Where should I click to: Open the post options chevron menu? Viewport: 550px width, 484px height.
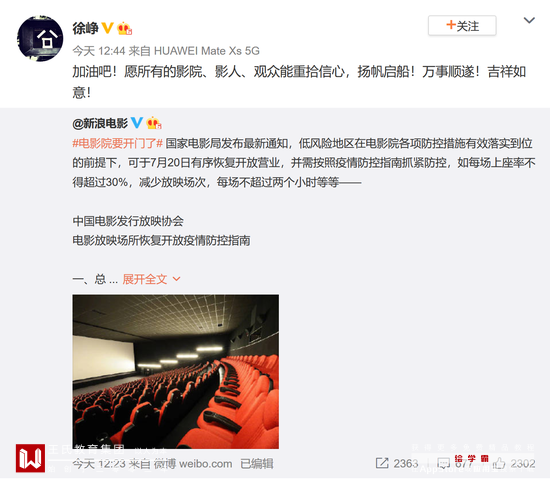(x=529, y=20)
